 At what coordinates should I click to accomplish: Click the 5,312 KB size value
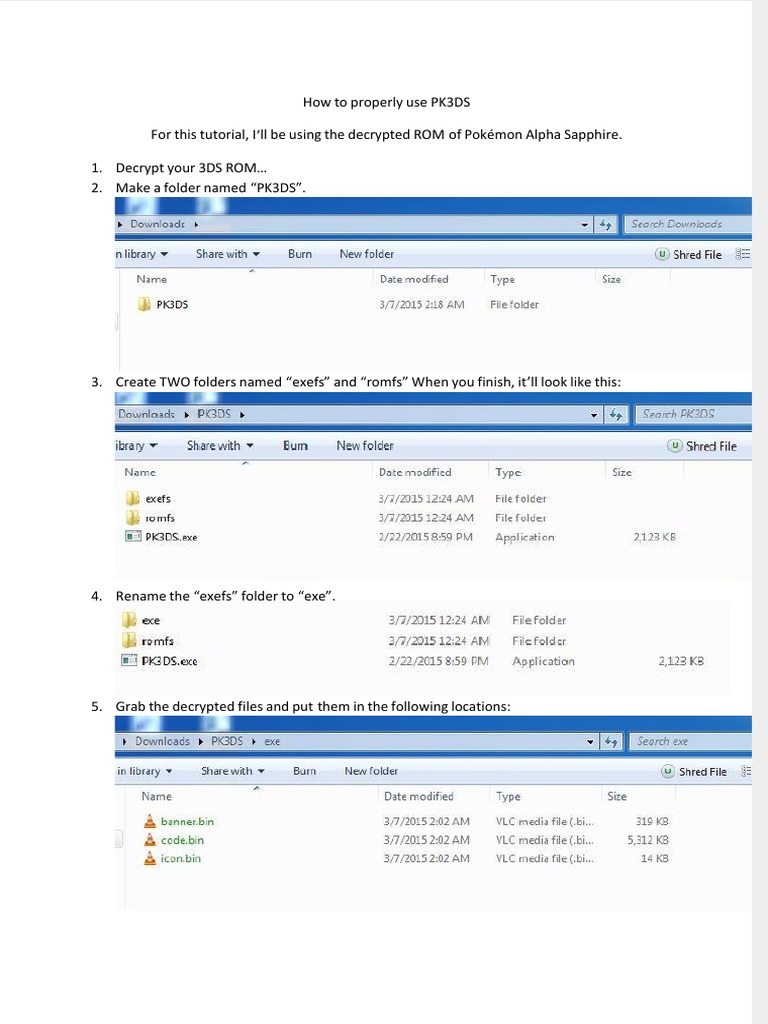tap(648, 840)
